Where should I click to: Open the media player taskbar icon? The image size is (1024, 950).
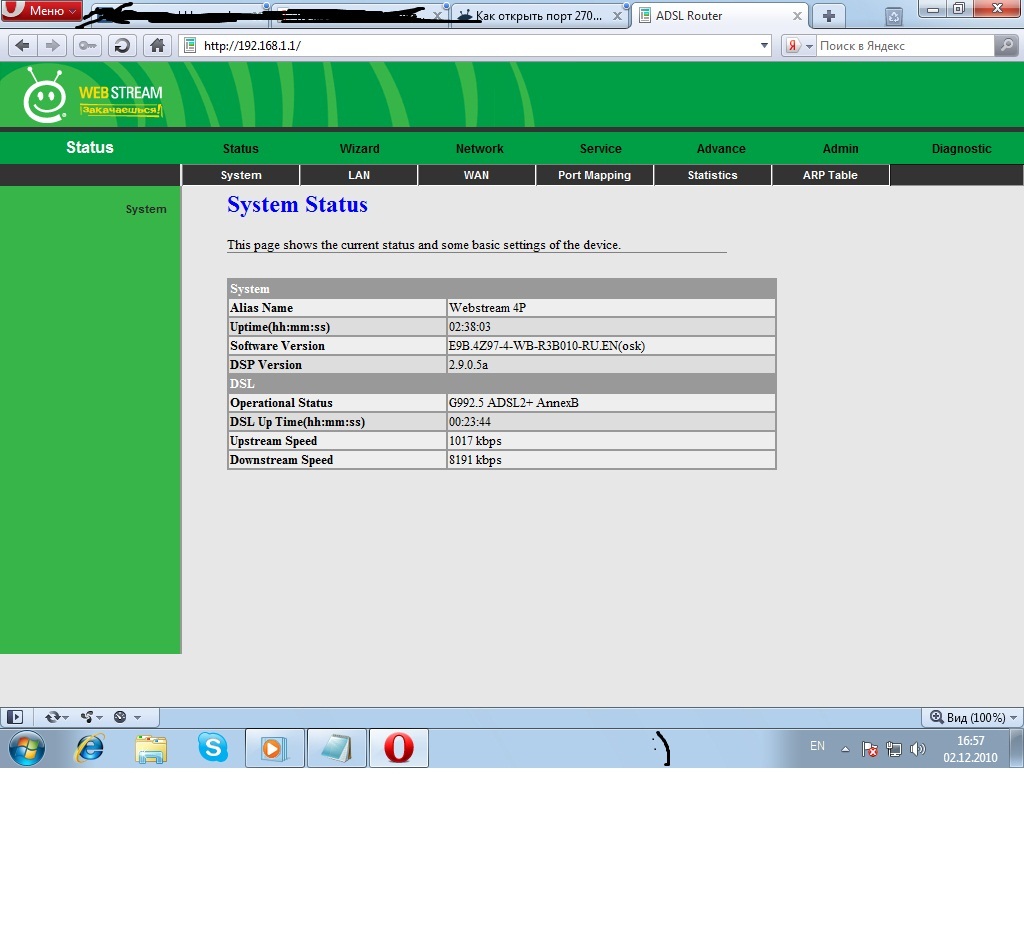pyautogui.click(x=274, y=748)
